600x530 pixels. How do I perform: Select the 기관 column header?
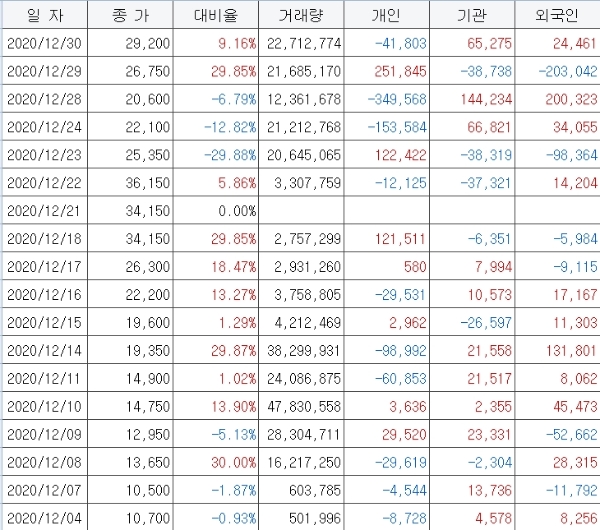tap(473, 16)
